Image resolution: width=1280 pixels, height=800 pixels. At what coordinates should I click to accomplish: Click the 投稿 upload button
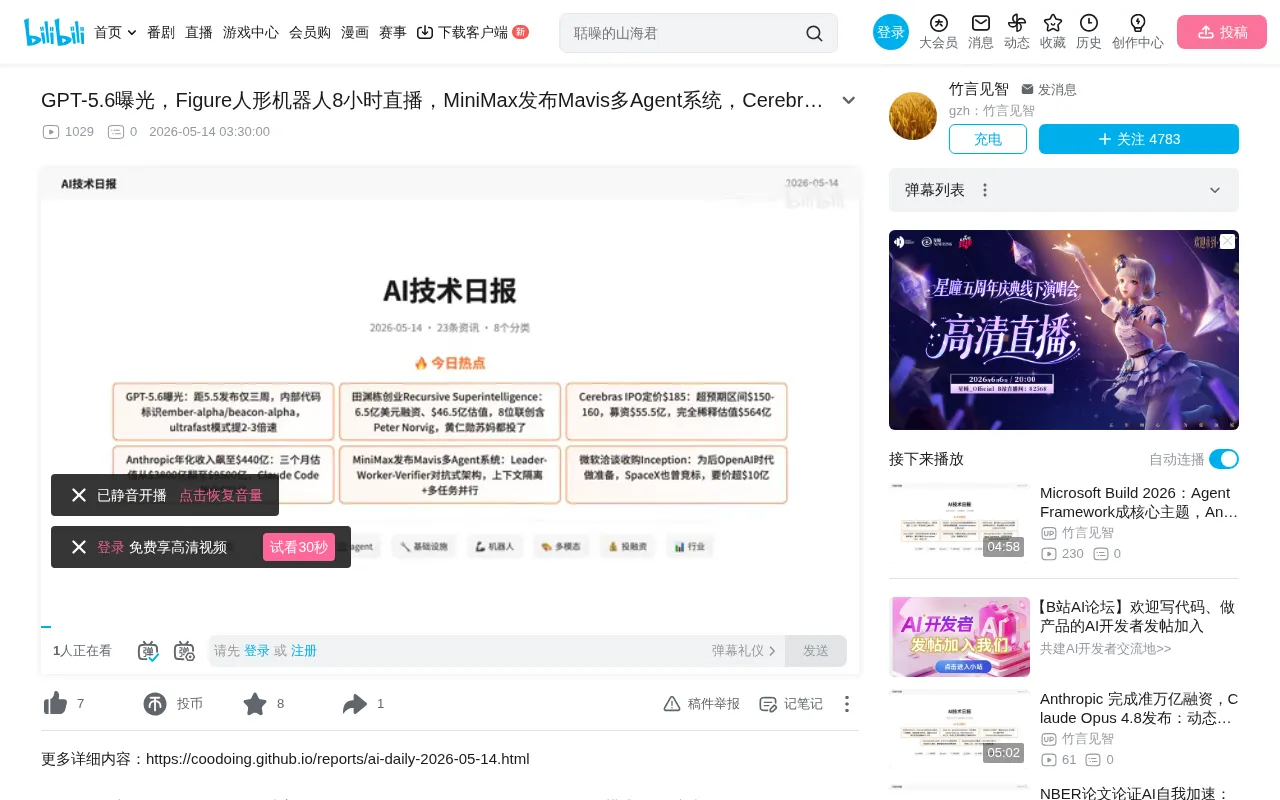(x=1222, y=32)
